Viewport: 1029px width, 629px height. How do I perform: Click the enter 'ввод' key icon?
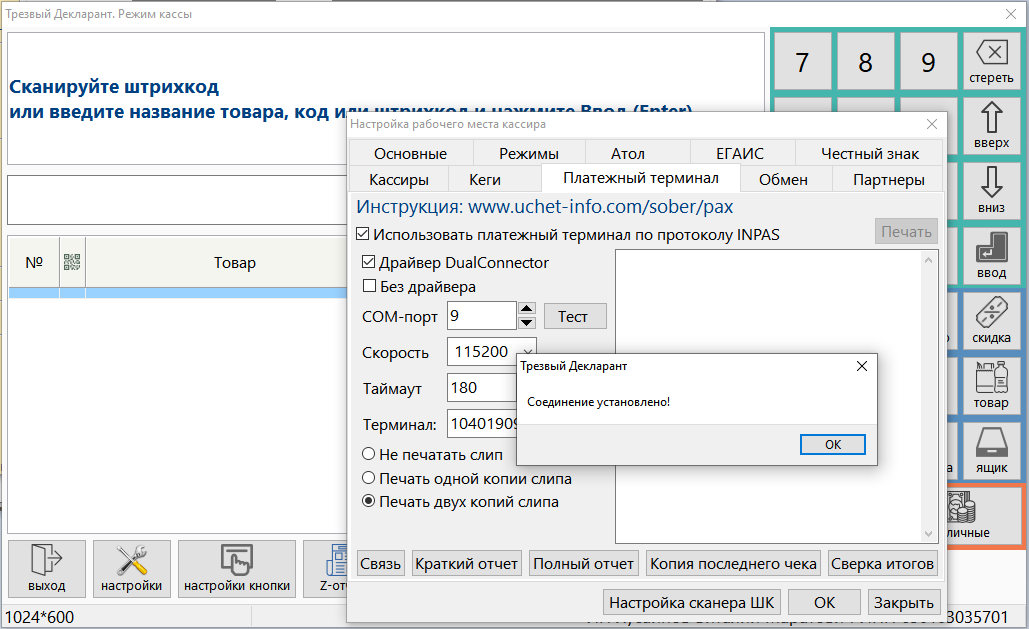pyautogui.click(x=991, y=256)
